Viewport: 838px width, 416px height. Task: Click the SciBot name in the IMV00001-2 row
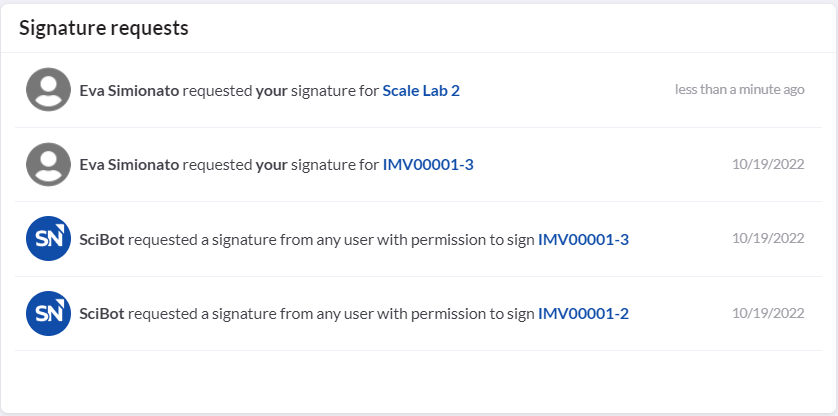[x=102, y=314]
